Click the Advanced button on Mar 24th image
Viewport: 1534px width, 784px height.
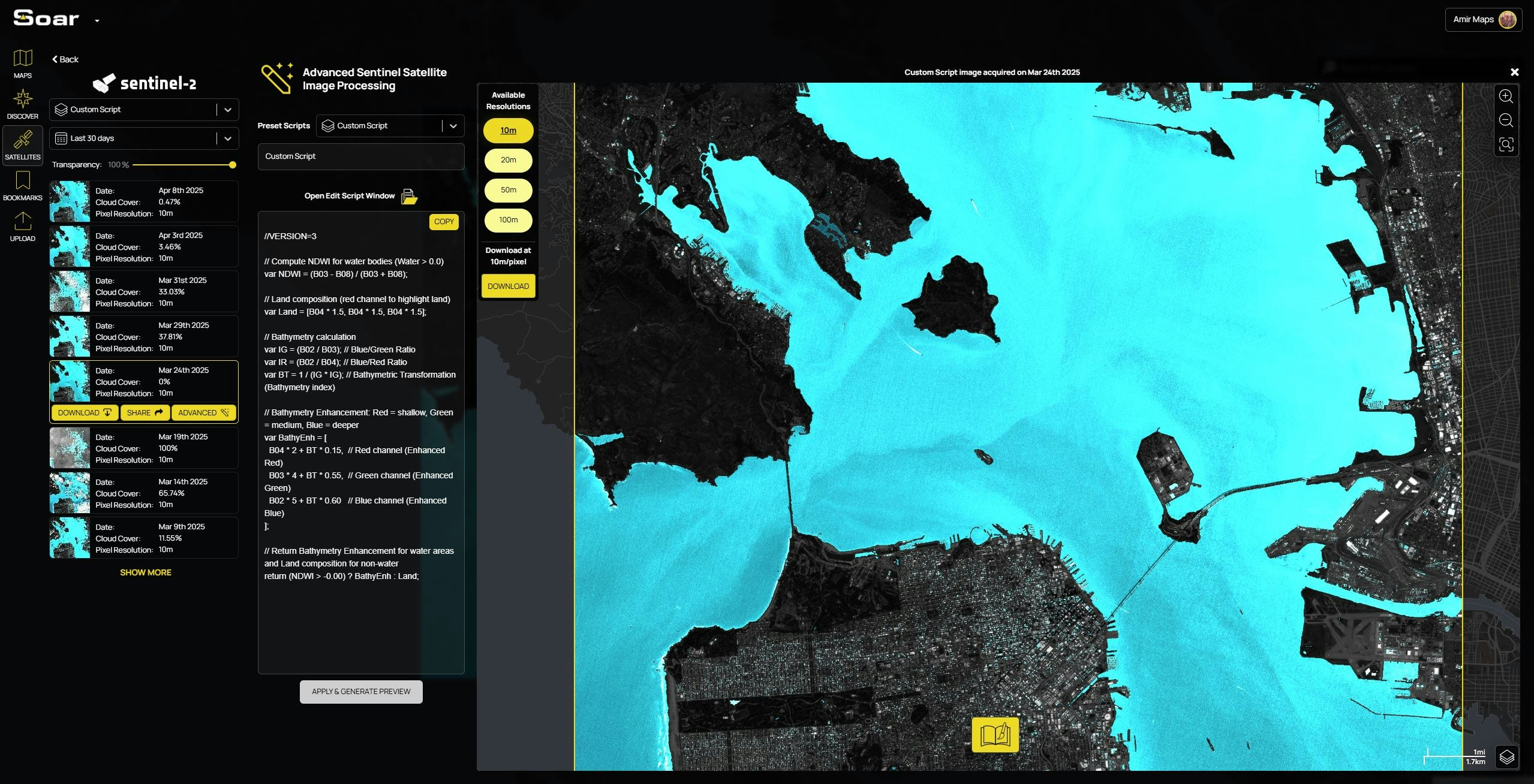click(203, 412)
